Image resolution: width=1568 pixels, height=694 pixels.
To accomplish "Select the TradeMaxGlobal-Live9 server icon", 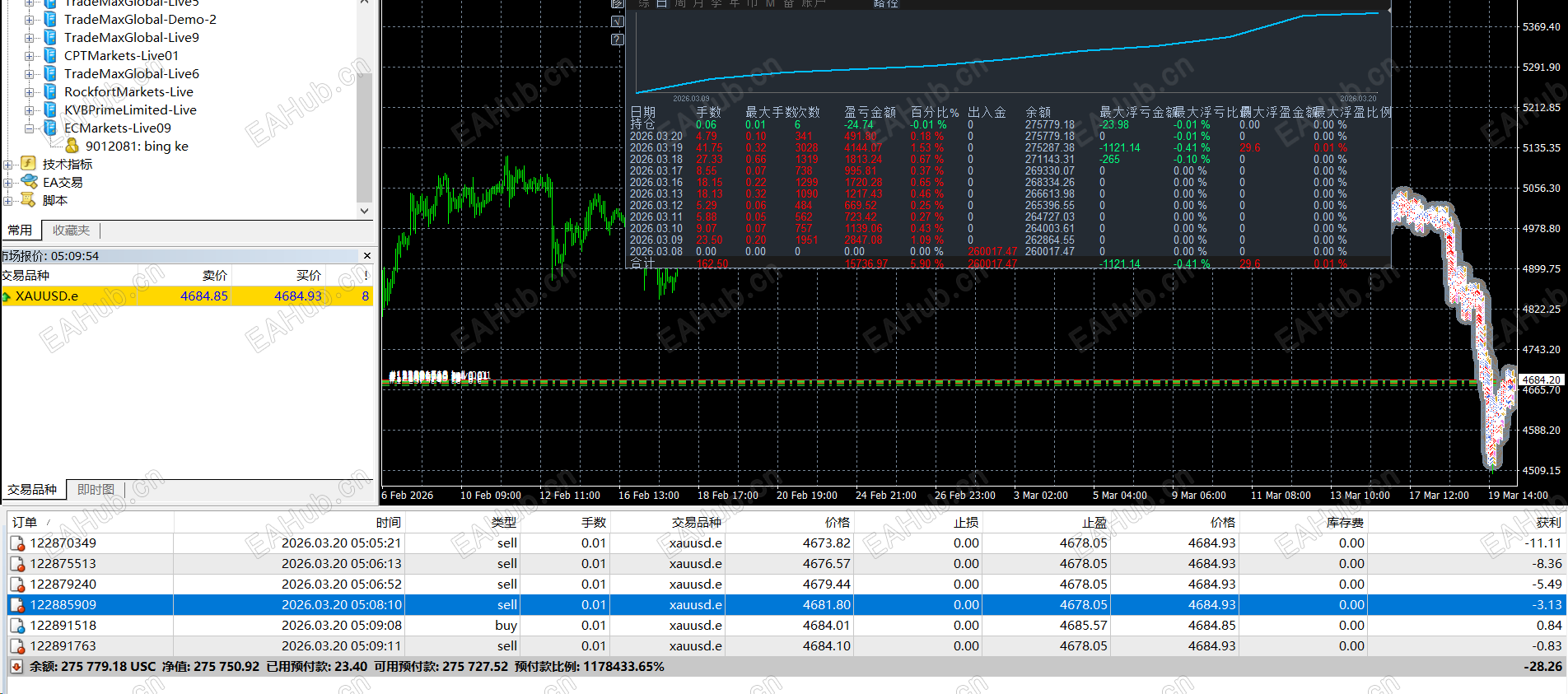I will click(x=50, y=37).
